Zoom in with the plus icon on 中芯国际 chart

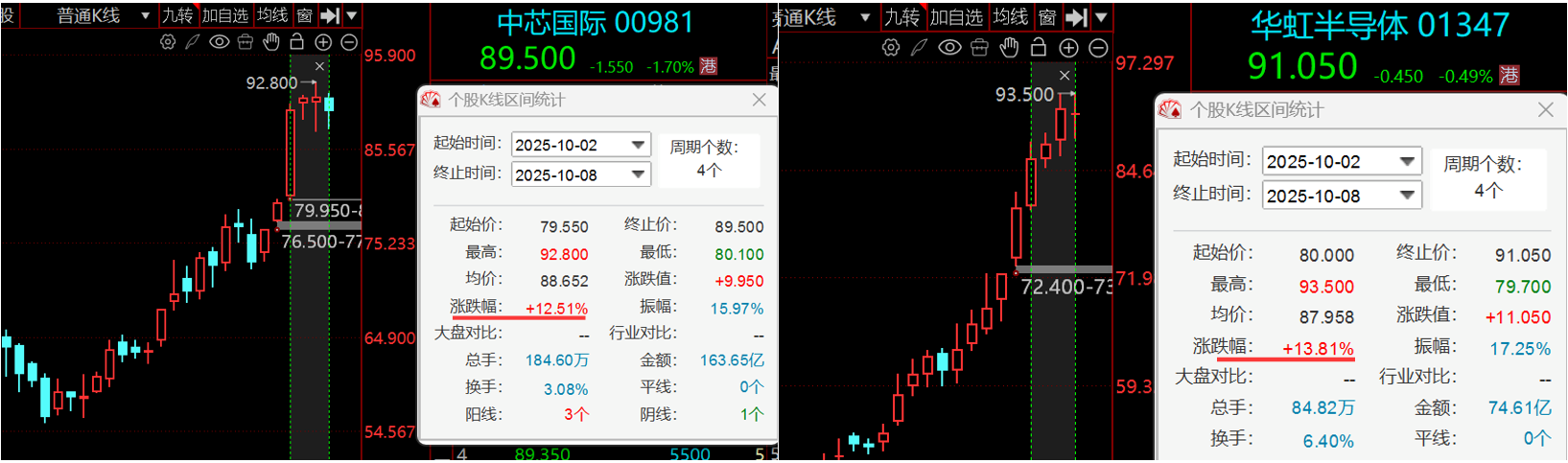pyautogui.click(x=323, y=42)
